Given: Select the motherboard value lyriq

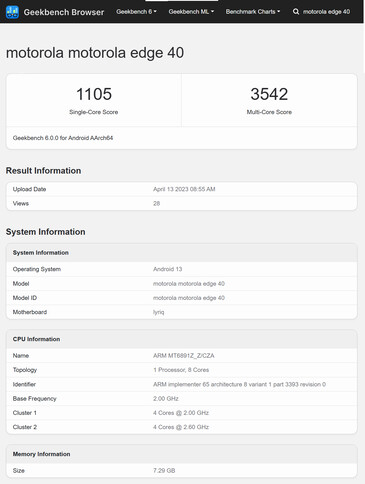Looking at the screenshot, I should [x=158, y=312].
